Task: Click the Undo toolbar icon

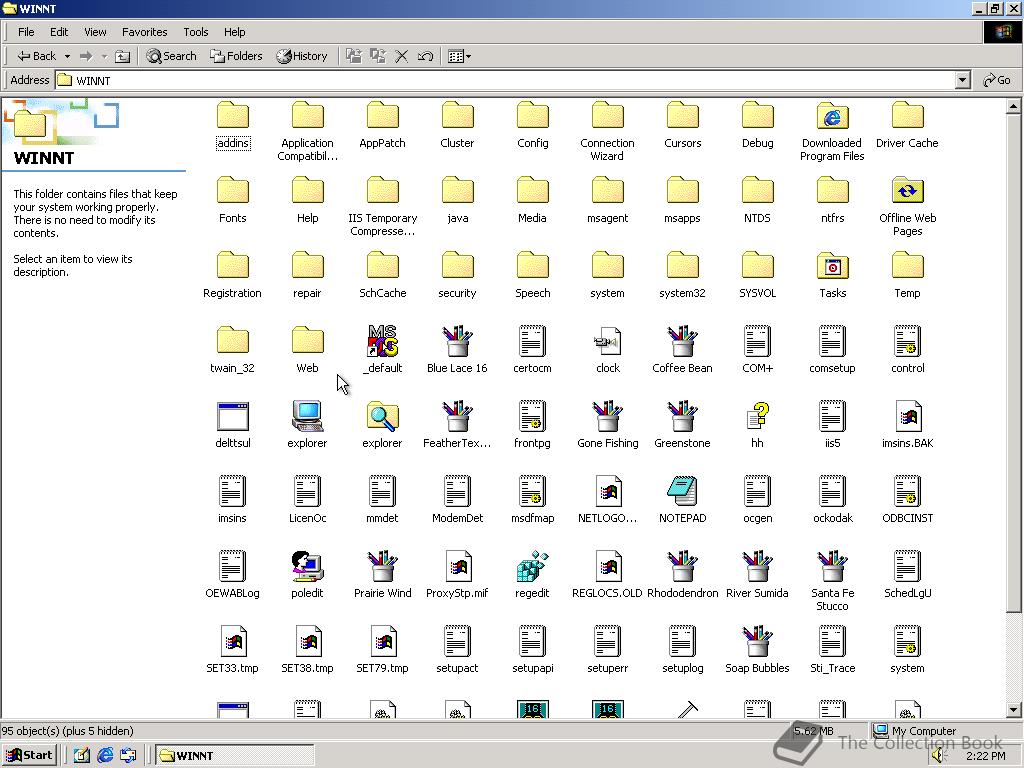Action: (x=425, y=56)
